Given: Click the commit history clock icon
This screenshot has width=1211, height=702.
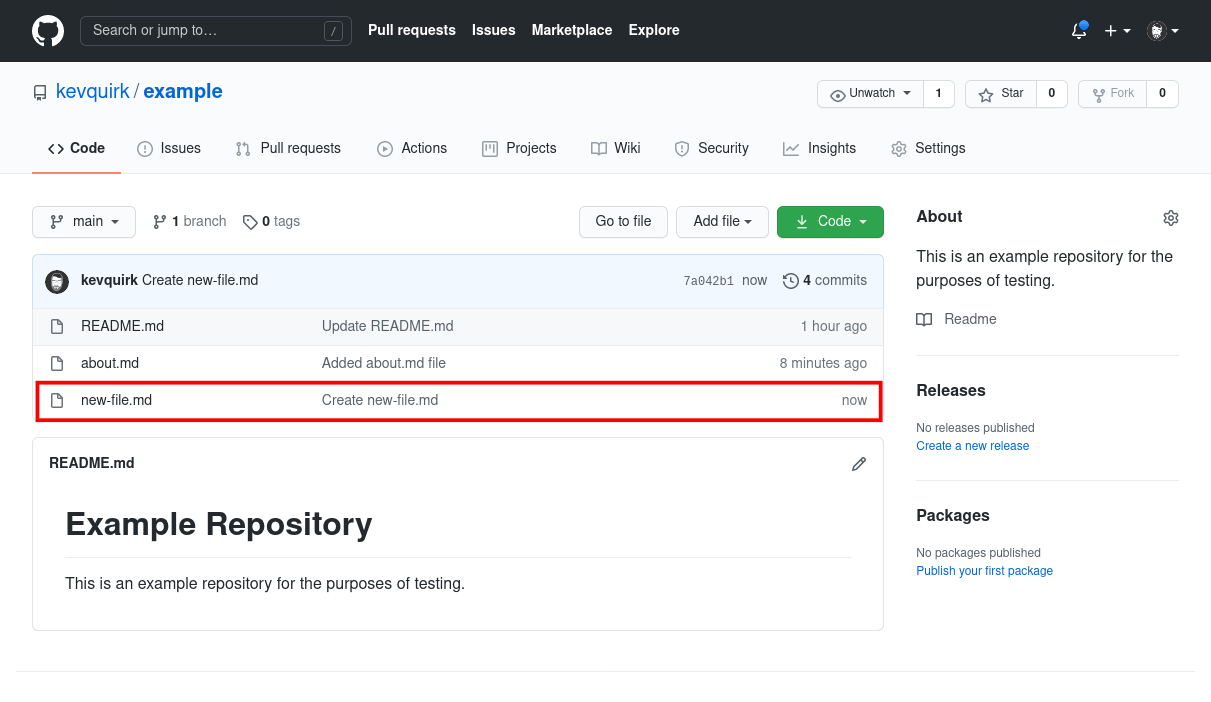Looking at the screenshot, I should click(791, 280).
